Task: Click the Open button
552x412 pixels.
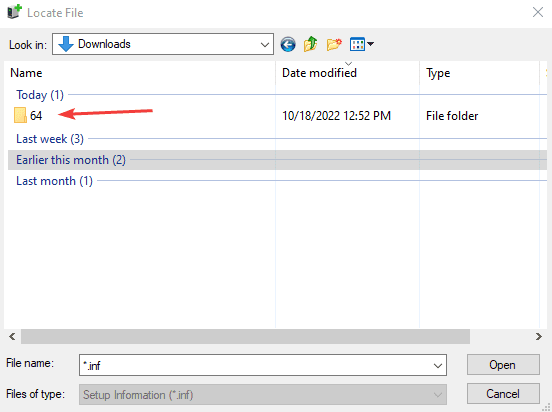Action: pos(503,365)
